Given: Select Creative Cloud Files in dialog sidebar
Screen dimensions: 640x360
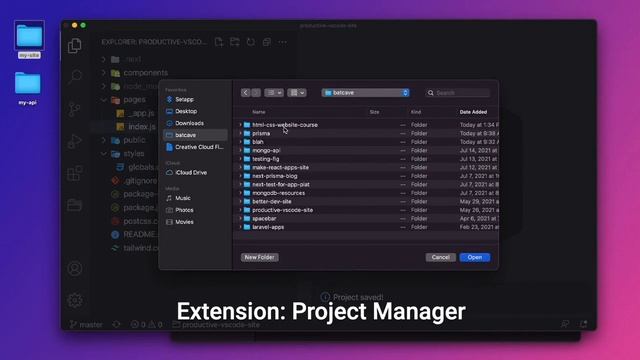Looking at the screenshot, I should pyautogui.click(x=195, y=147).
